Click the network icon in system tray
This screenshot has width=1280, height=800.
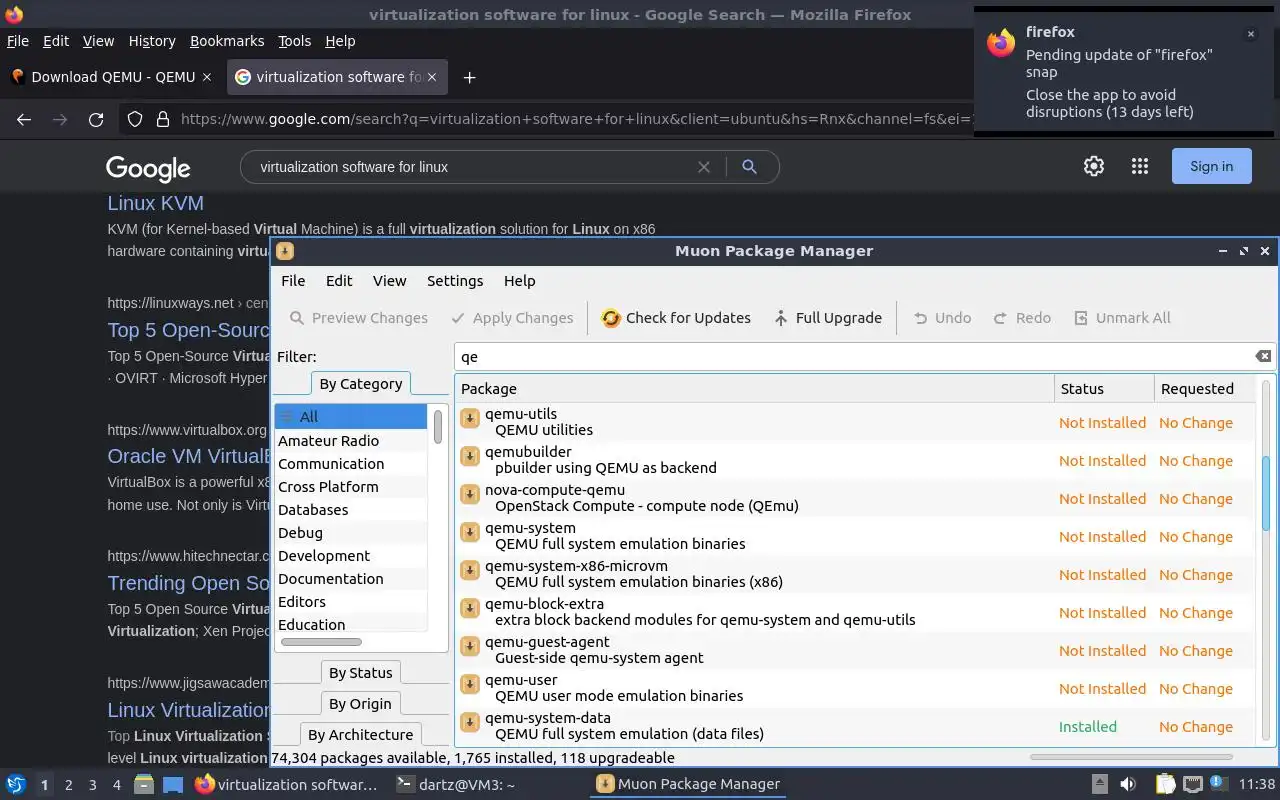tap(1193, 784)
